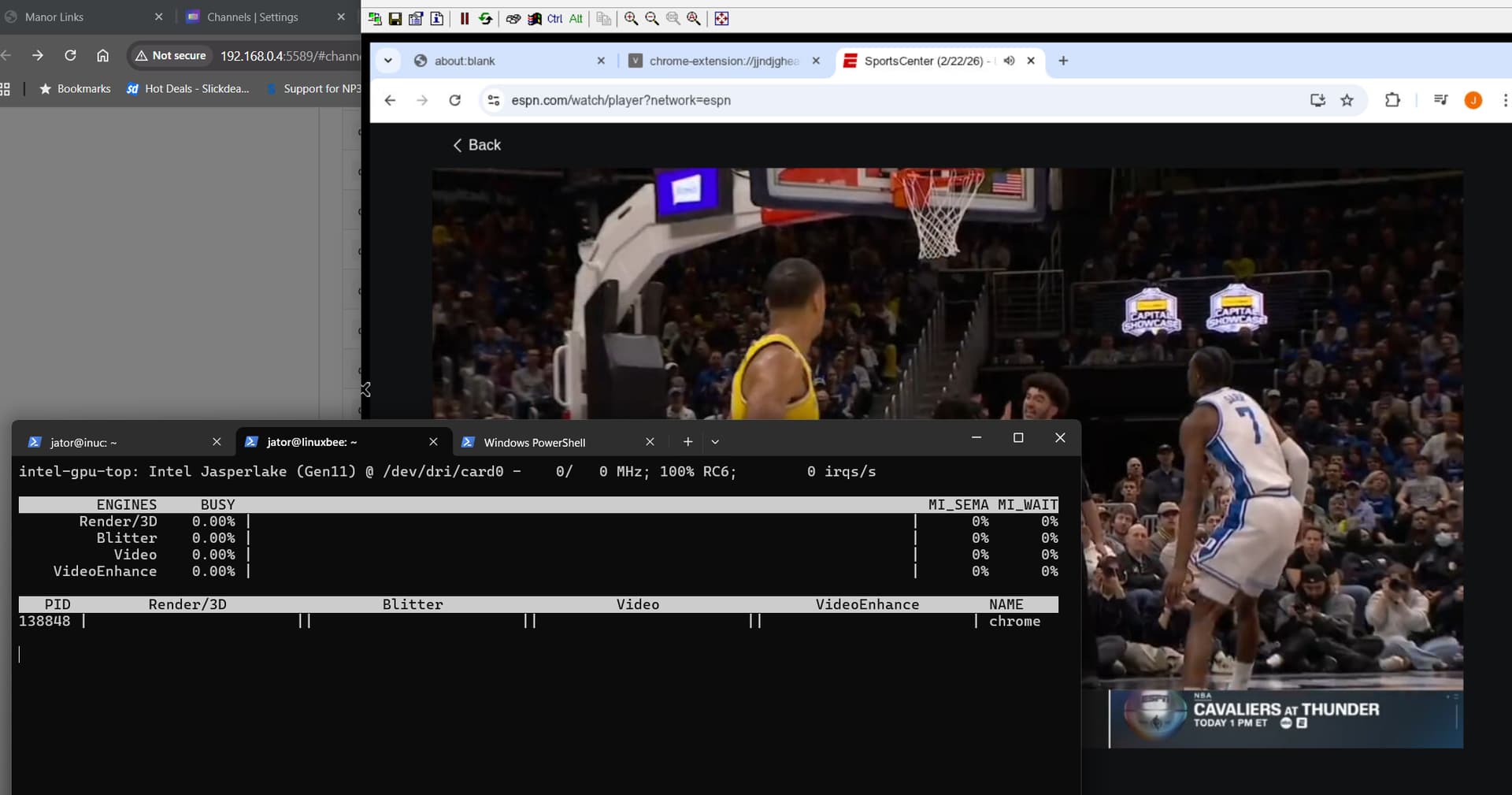Mute the SportsCenter tab via the speaker icon
Image resolution: width=1512 pixels, height=795 pixels.
click(x=1009, y=61)
